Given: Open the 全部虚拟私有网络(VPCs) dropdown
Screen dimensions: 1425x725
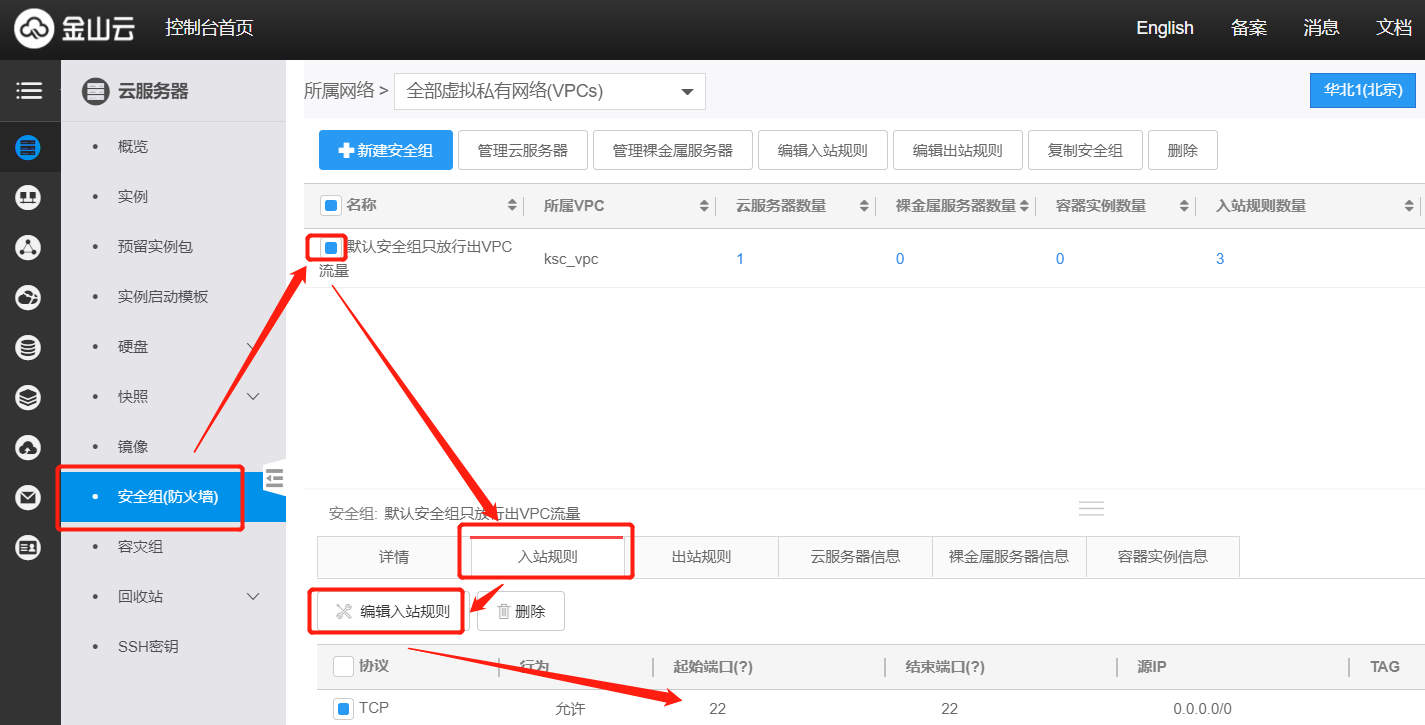Looking at the screenshot, I should [x=550, y=91].
